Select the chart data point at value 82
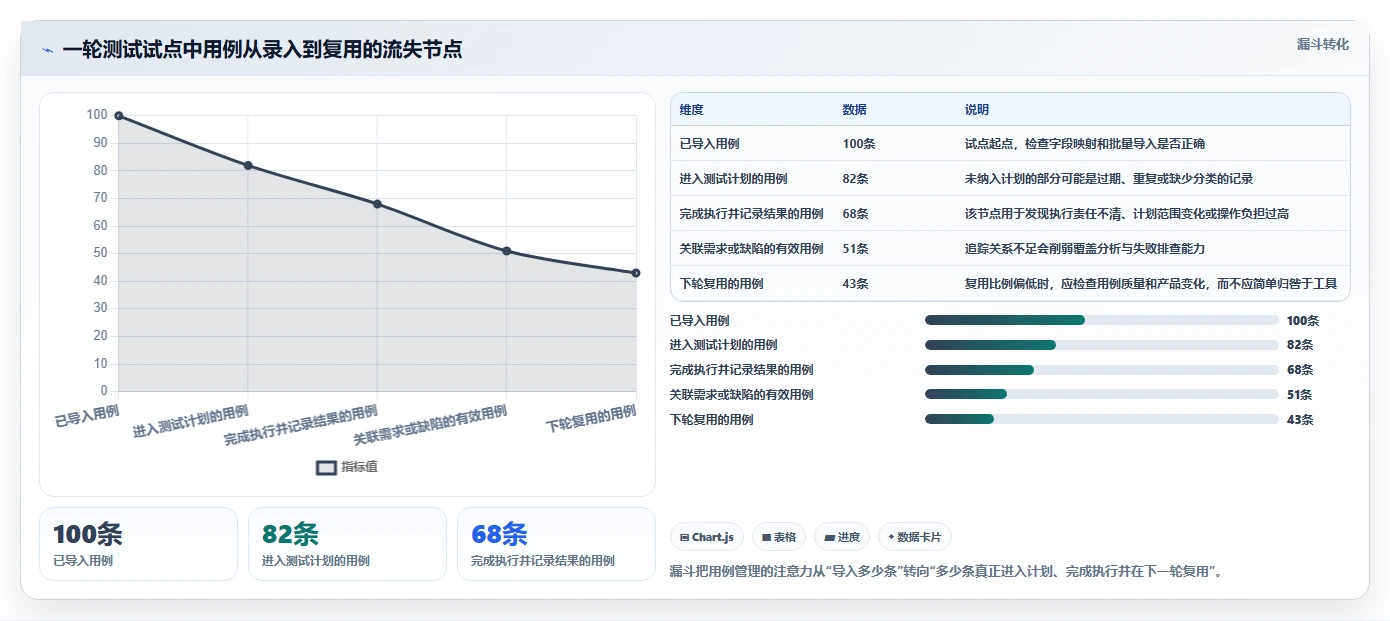This screenshot has height=621, width=1390. click(248, 165)
